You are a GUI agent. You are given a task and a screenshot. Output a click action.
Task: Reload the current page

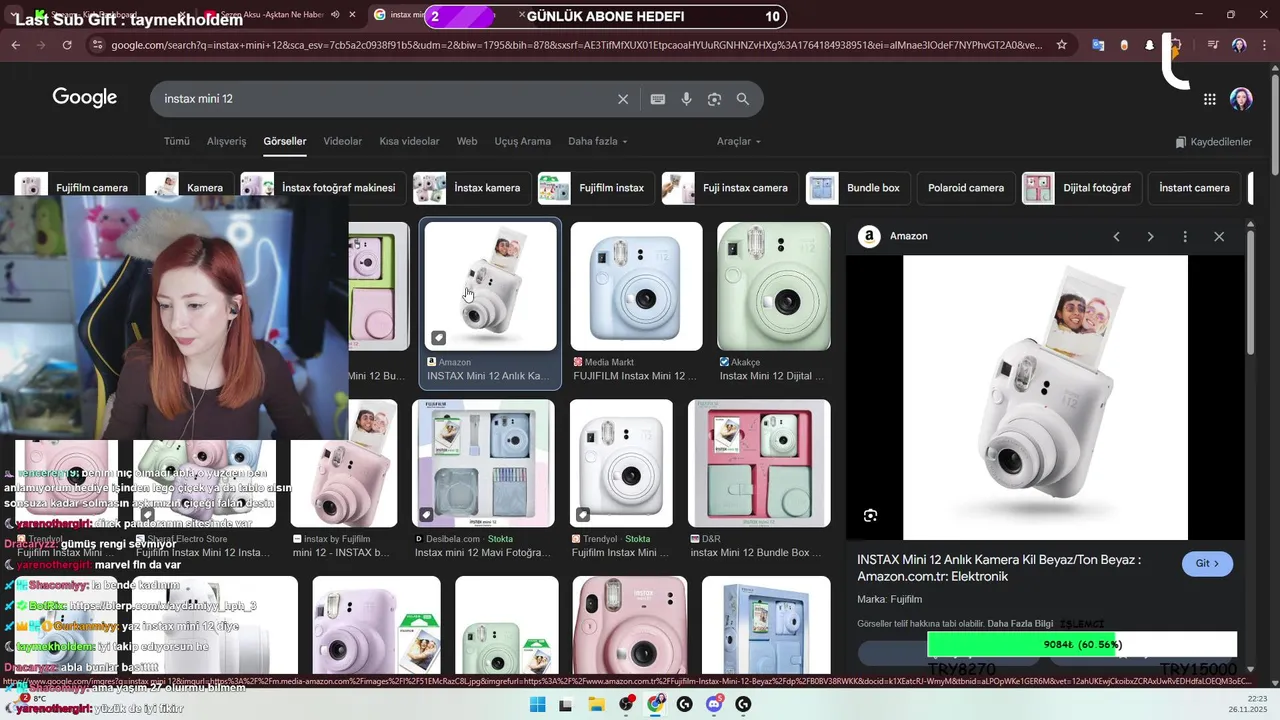click(x=67, y=45)
